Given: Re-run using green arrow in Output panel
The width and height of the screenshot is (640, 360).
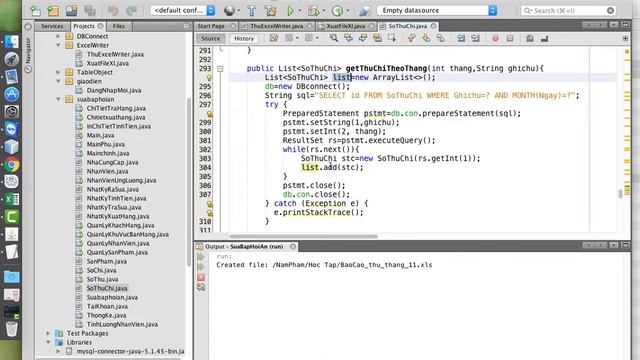Looking at the screenshot, I should pyautogui.click(x=201, y=257).
